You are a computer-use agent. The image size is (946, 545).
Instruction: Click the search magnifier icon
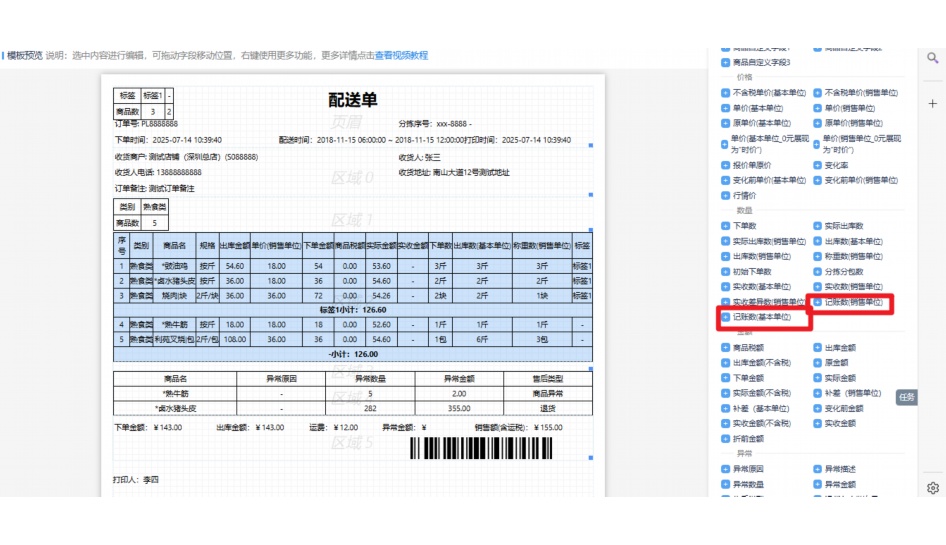coord(932,58)
